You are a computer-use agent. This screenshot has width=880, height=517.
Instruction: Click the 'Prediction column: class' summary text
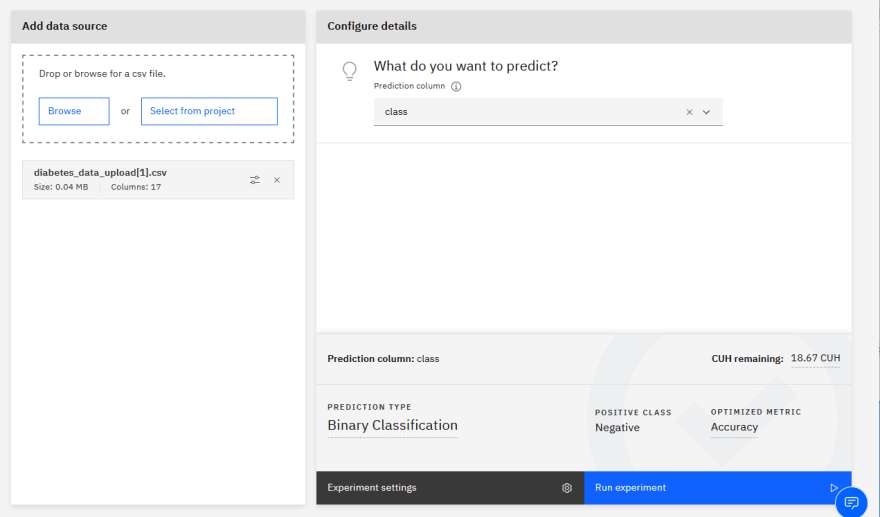pos(383,359)
